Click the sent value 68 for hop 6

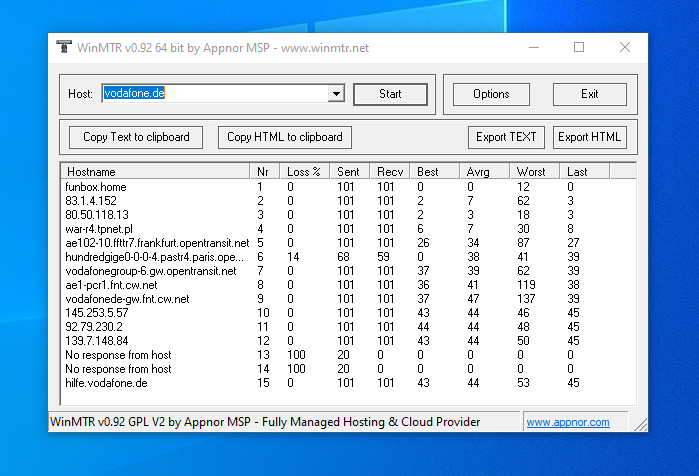344,257
